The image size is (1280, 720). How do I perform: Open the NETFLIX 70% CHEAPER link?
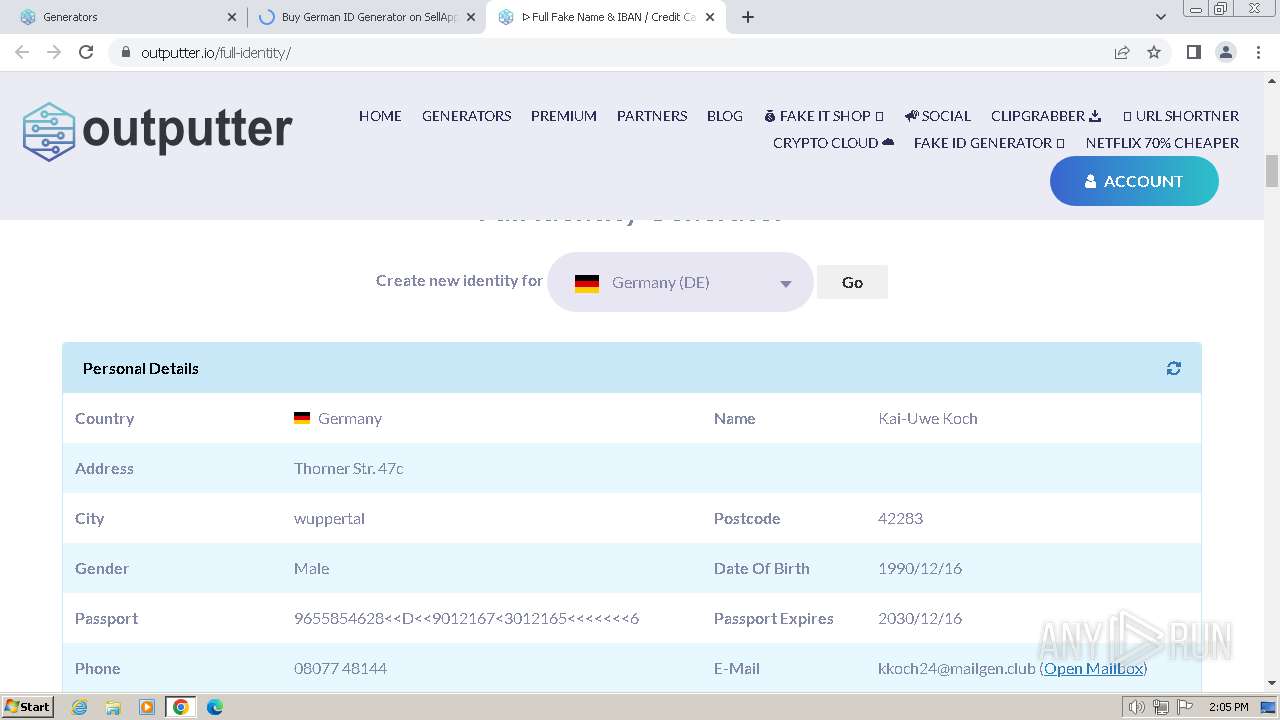pyautogui.click(x=1162, y=143)
